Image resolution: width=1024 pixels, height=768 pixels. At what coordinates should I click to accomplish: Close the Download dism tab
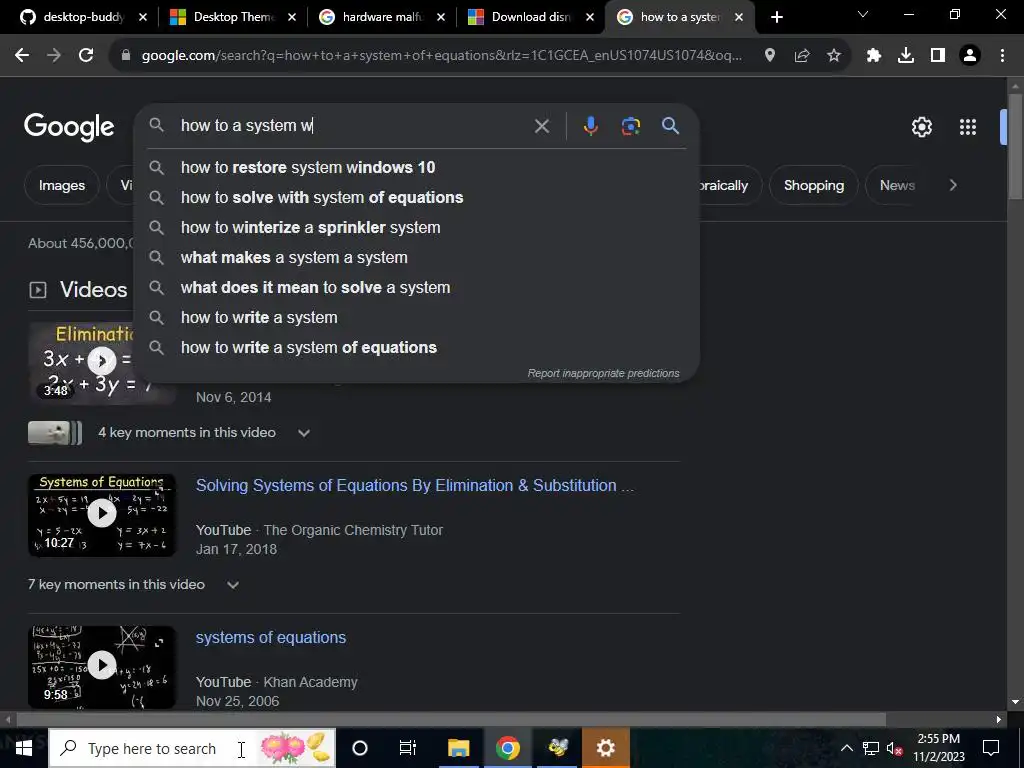(x=590, y=18)
